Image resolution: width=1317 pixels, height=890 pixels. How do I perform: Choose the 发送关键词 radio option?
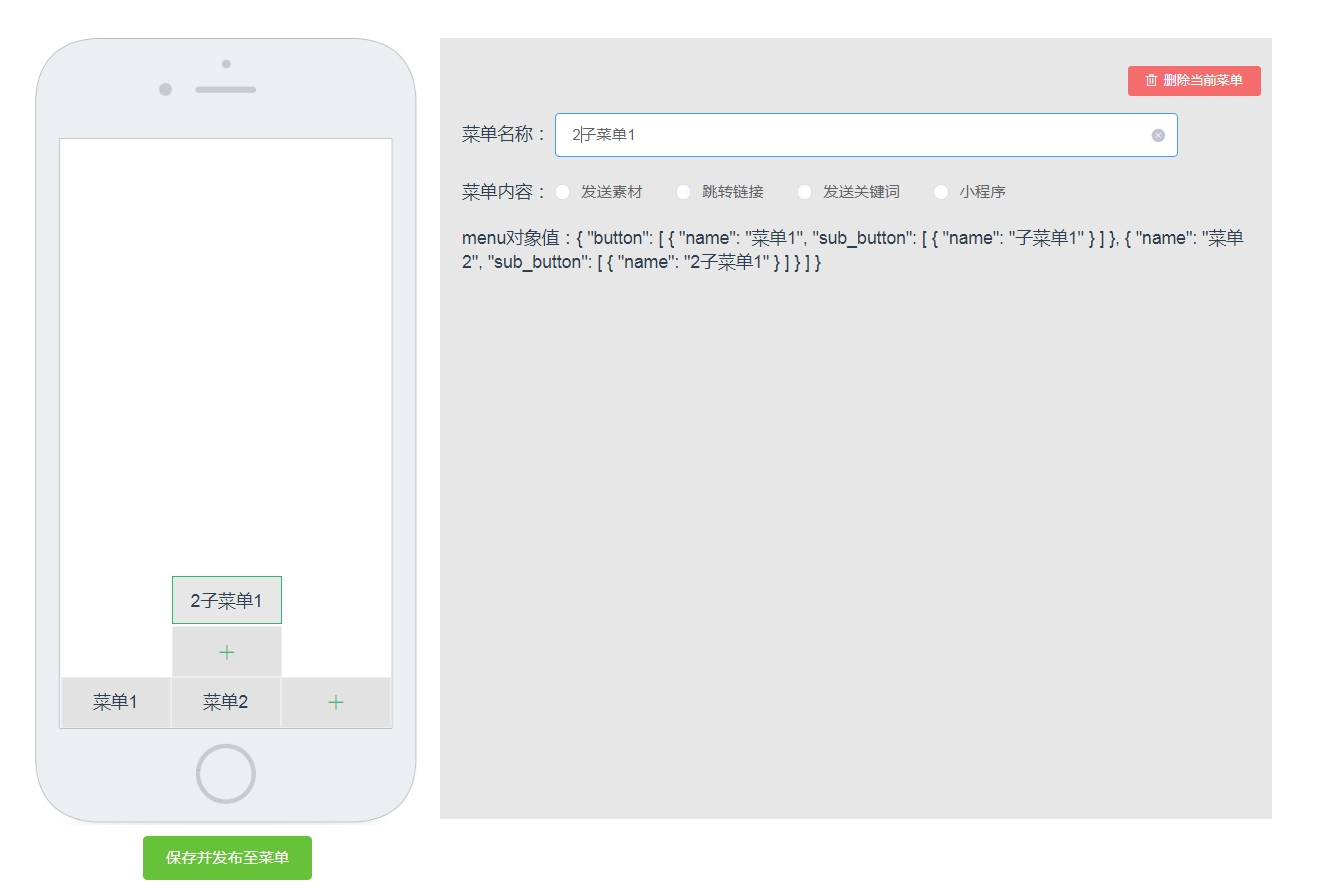pyautogui.click(x=805, y=192)
